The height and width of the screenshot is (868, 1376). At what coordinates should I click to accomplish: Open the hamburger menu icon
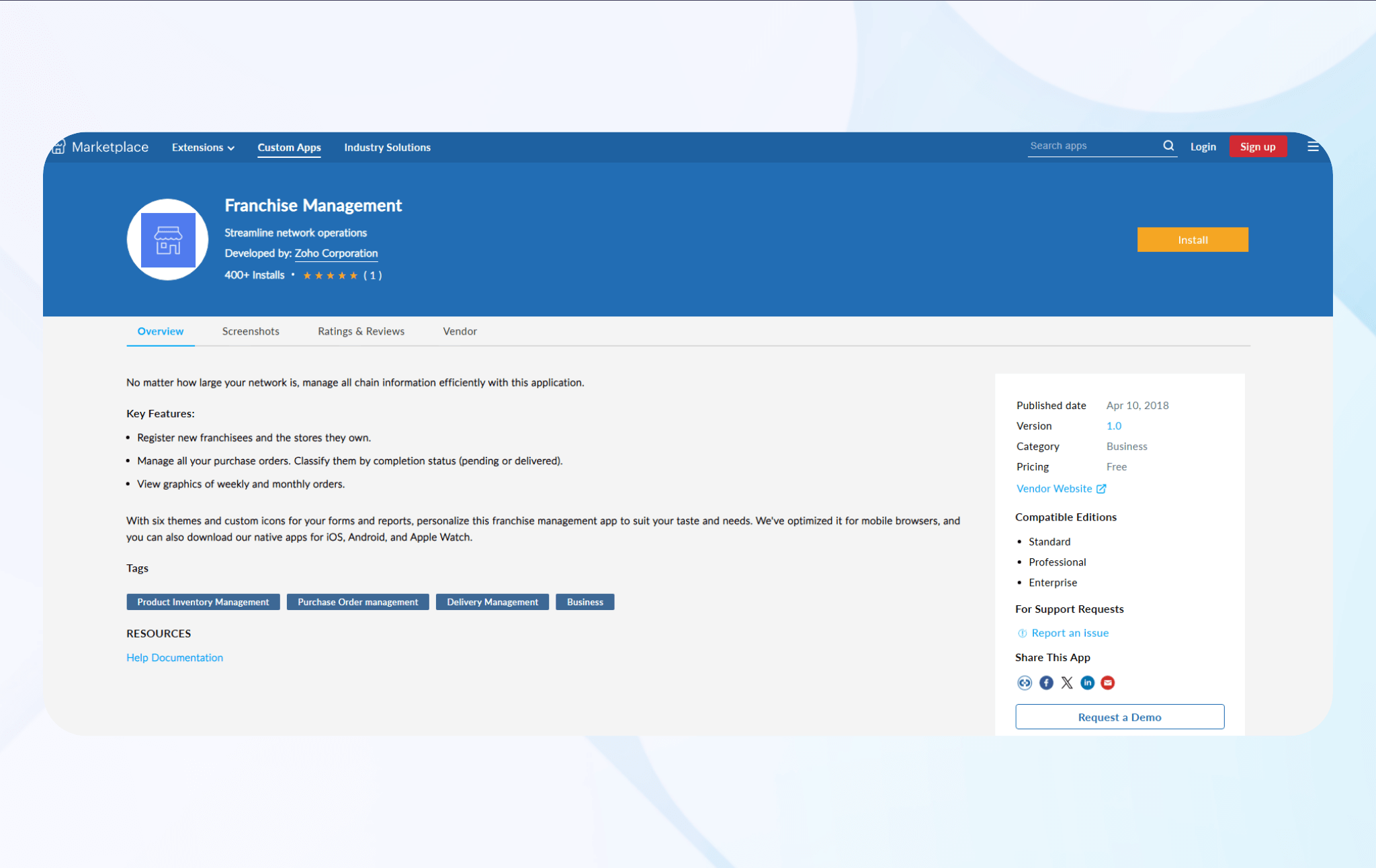[x=1313, y=146]
